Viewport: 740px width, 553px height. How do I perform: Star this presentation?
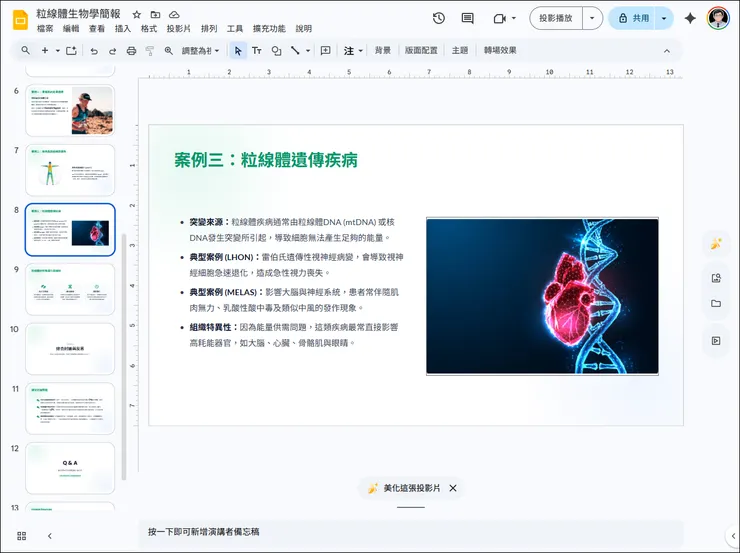(x=137, y=15)
